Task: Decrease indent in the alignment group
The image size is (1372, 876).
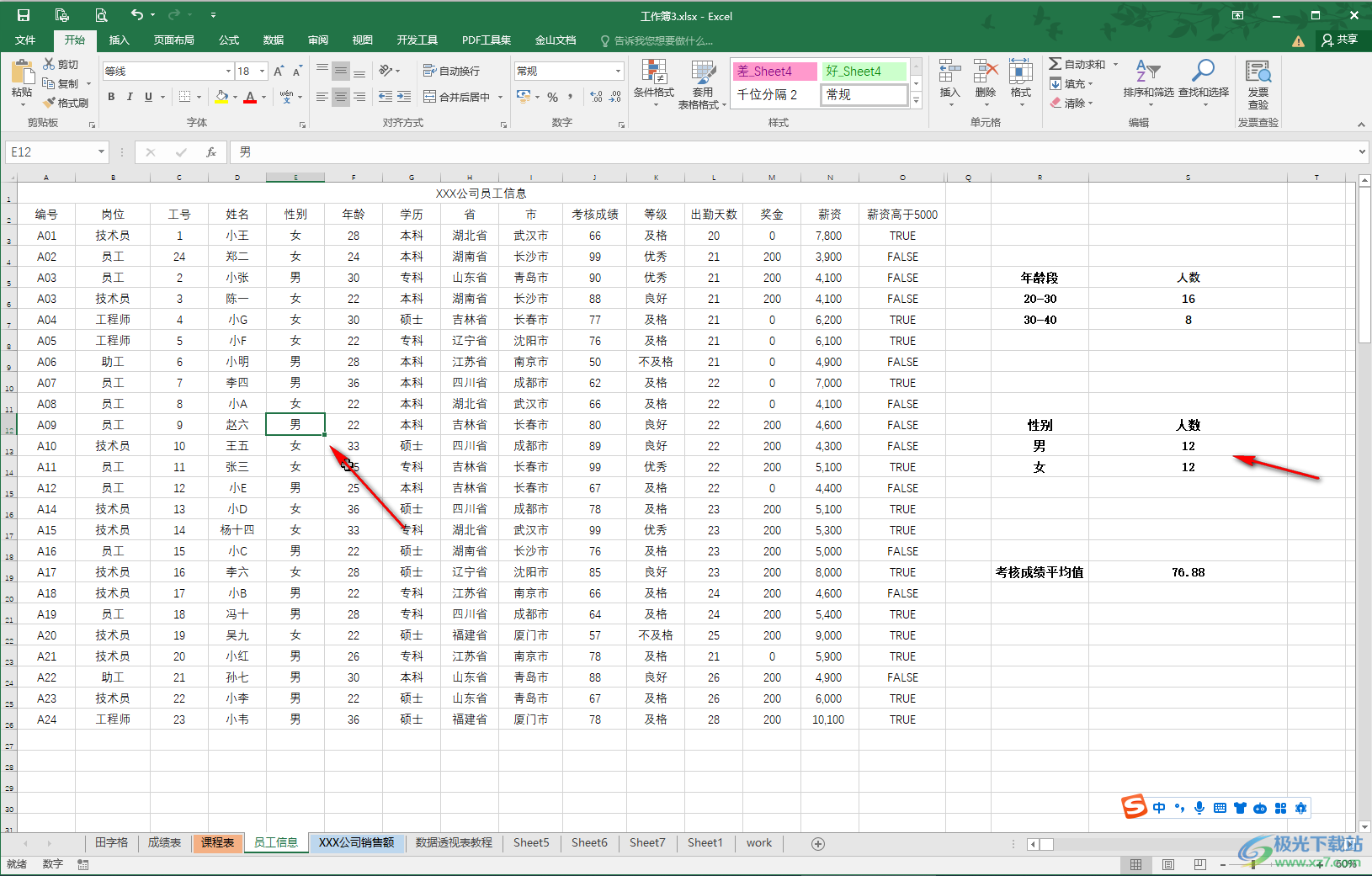Action: point(386,97)
